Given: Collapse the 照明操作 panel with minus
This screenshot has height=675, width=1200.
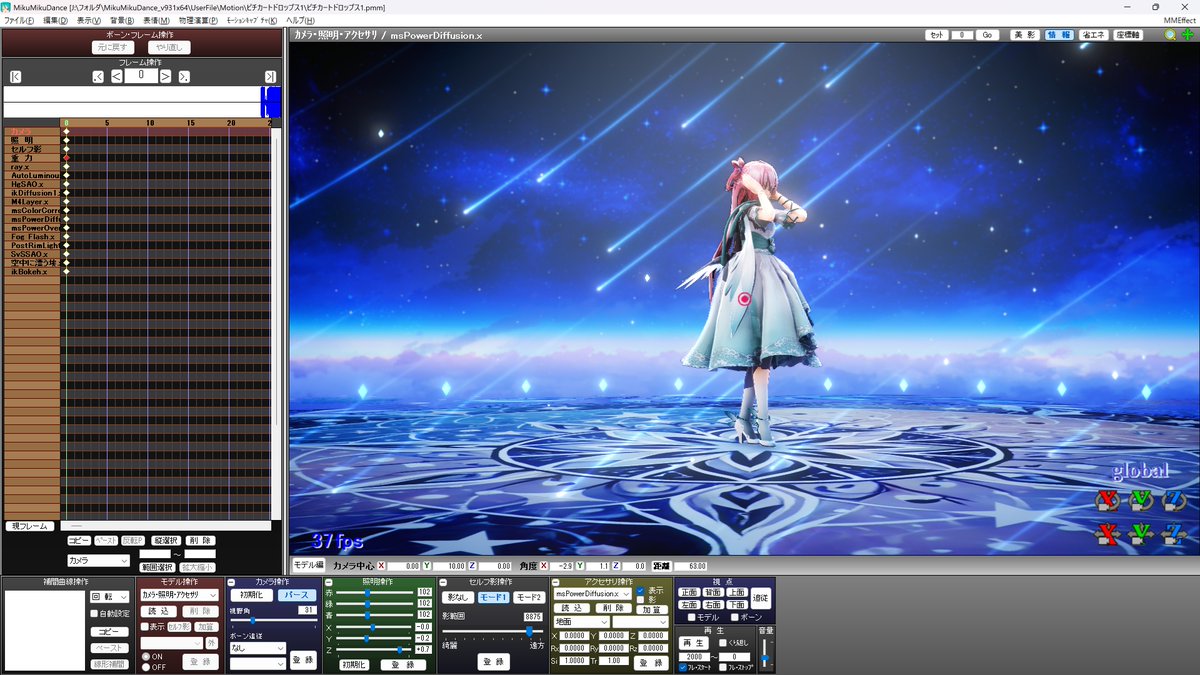Looking at the screenshot, I should (328, 582).
